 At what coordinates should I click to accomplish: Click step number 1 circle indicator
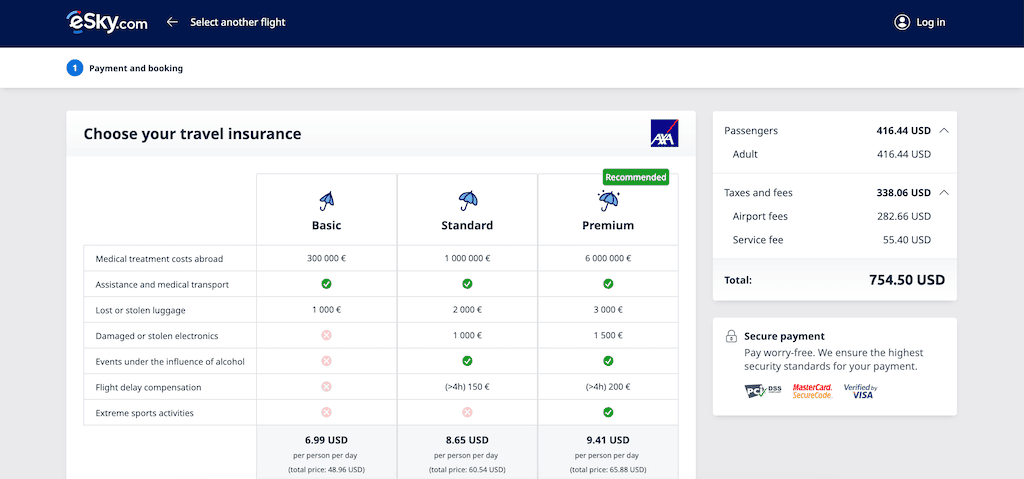[x=75, y=69]
